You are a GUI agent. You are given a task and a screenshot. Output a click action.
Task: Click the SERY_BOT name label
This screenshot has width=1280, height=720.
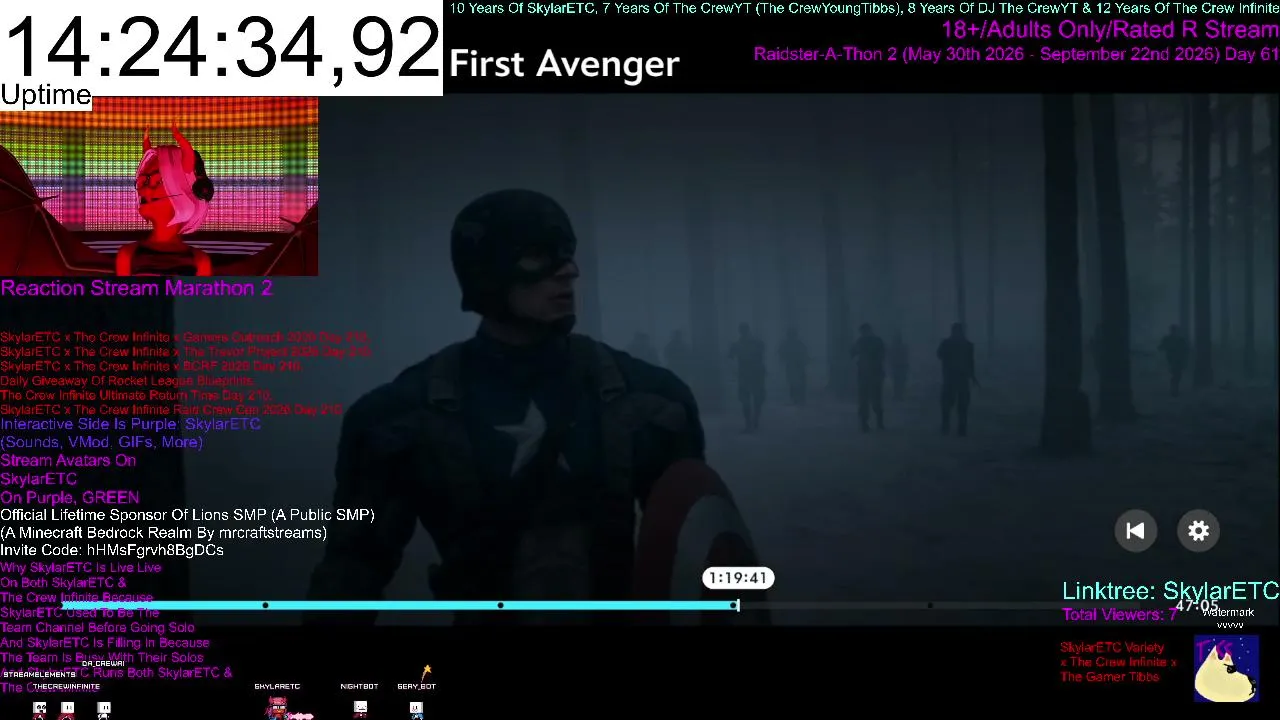pos(416,687)
